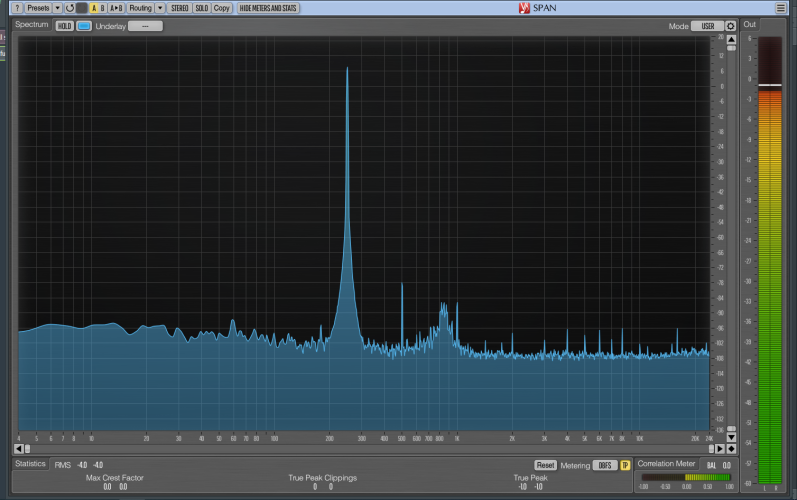
Task: Click the Out level meter
Action: [770, 260]
